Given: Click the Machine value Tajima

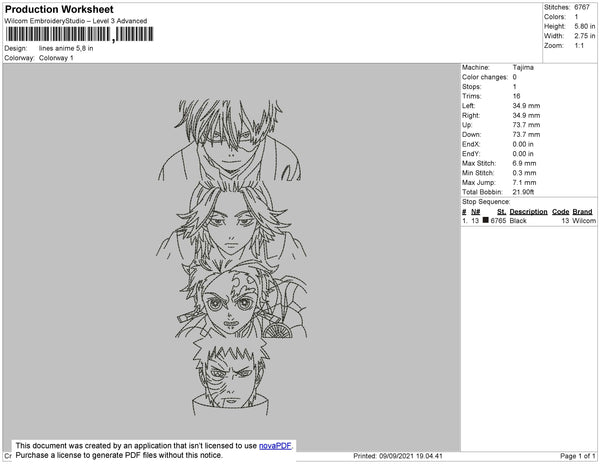Looking at the screenshot, I should pyautogui.click(x=523, y=67).
